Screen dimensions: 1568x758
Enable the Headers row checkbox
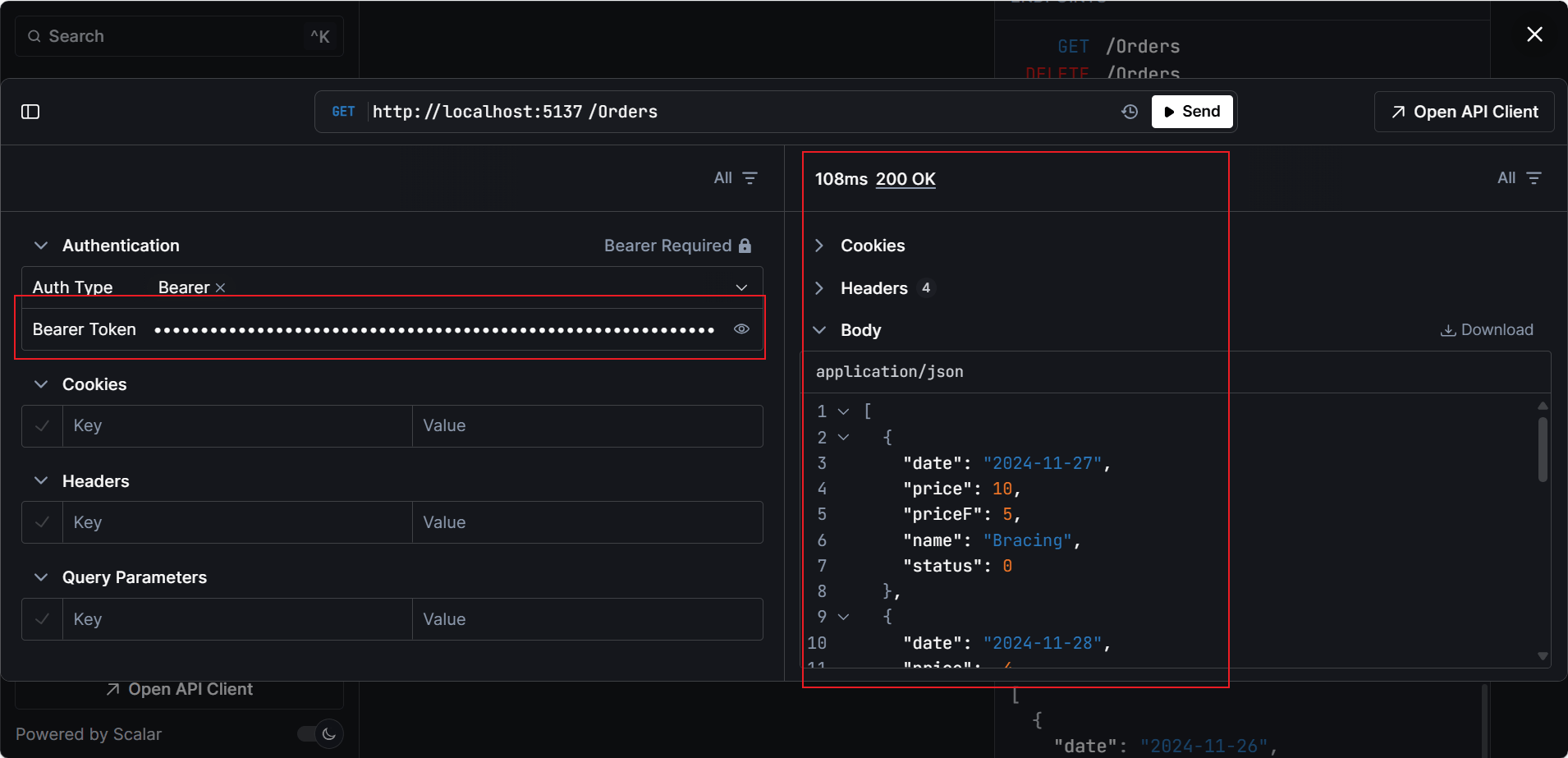click(x=43, y=522)
